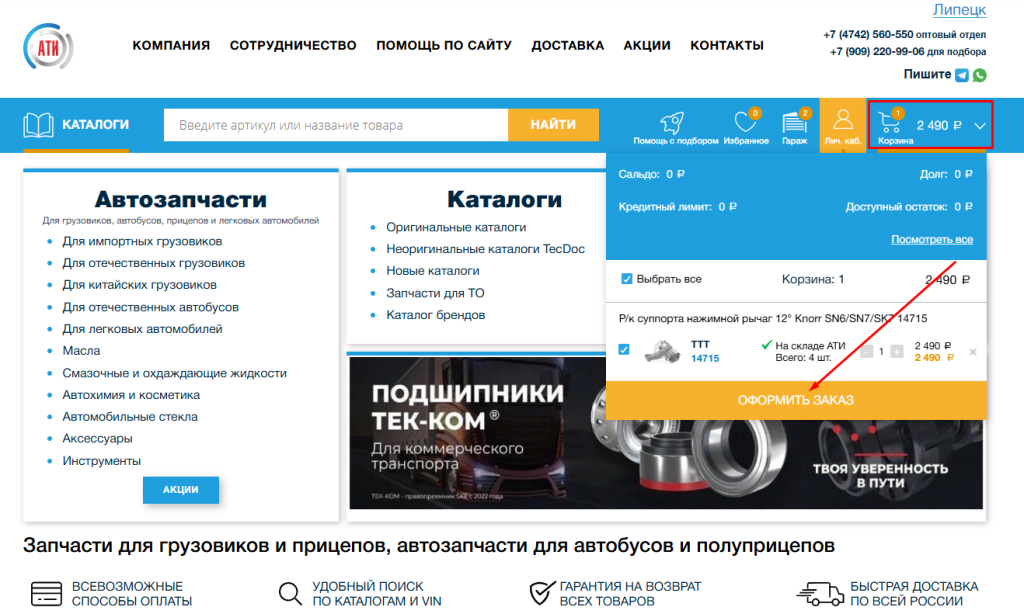Change the city via Липецк selector
1024x614 pixels.
(x=959, y=10)
